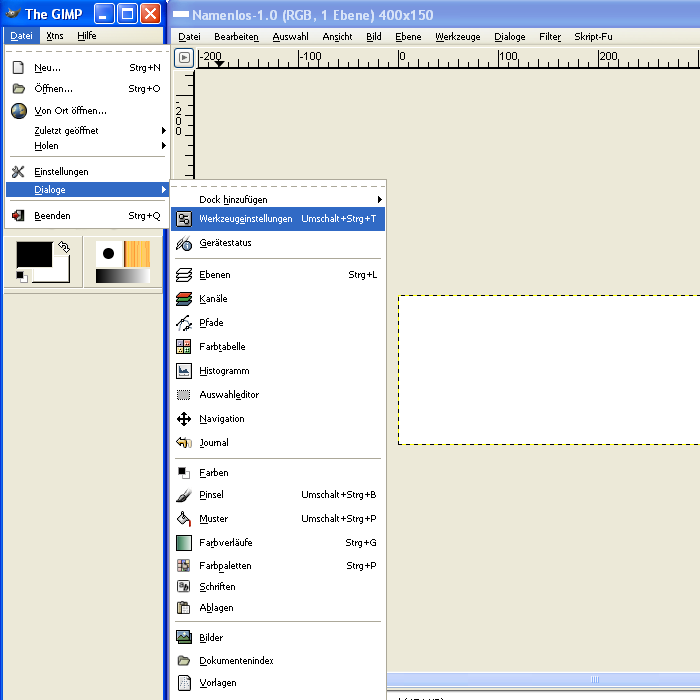Open the Werkzeuge menu
This screenshot has height=700, width=700.
458,37
